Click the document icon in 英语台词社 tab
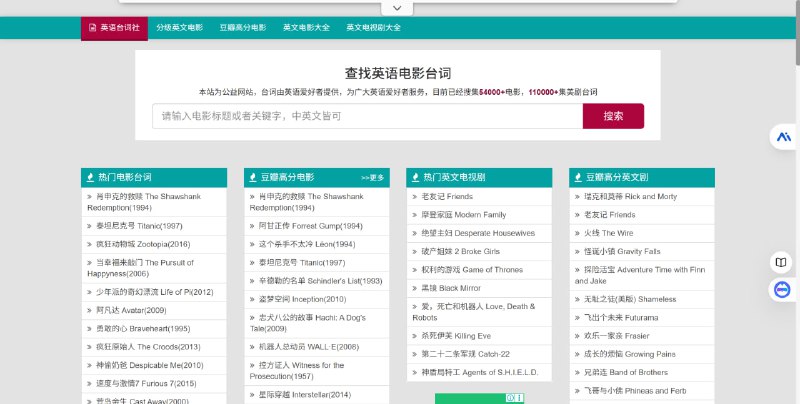This screenshot has height=404, width=800. 92,28
